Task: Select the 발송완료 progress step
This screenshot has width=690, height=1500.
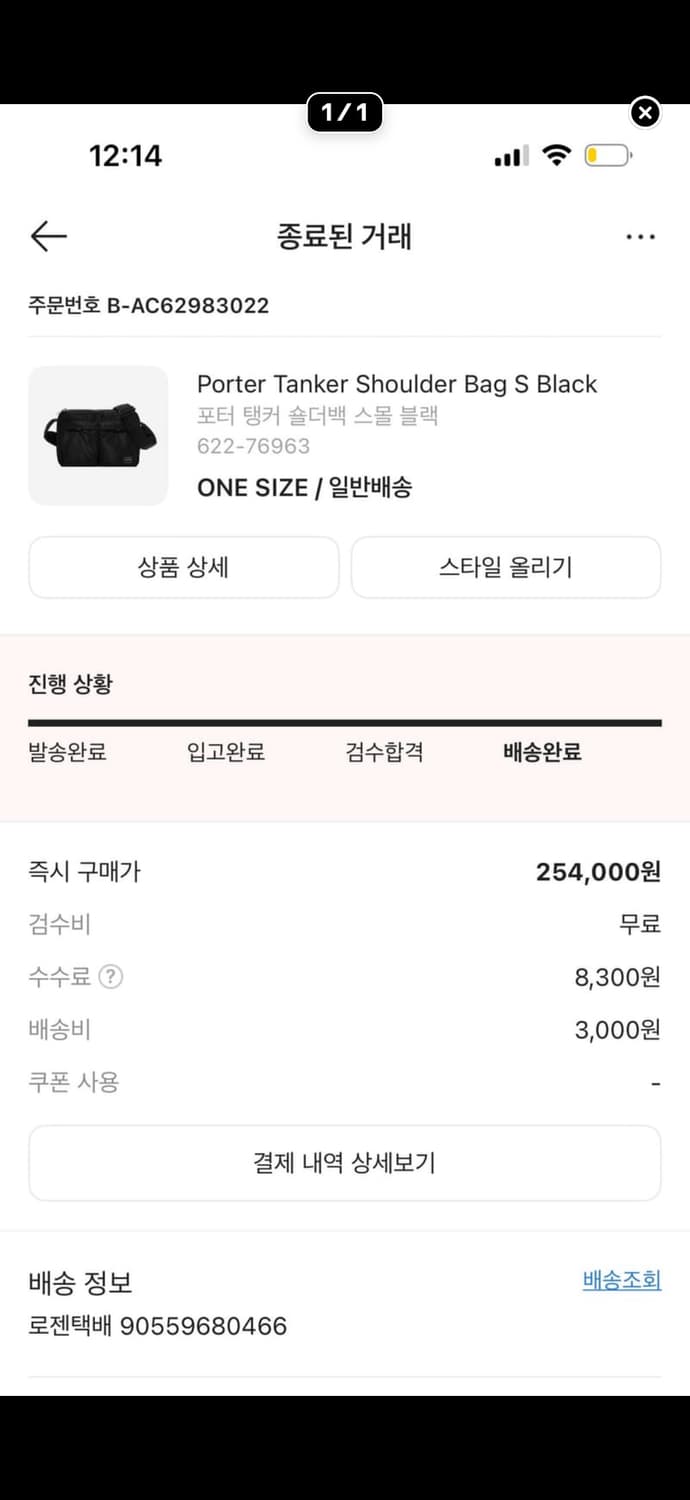Action: (66, 752)
